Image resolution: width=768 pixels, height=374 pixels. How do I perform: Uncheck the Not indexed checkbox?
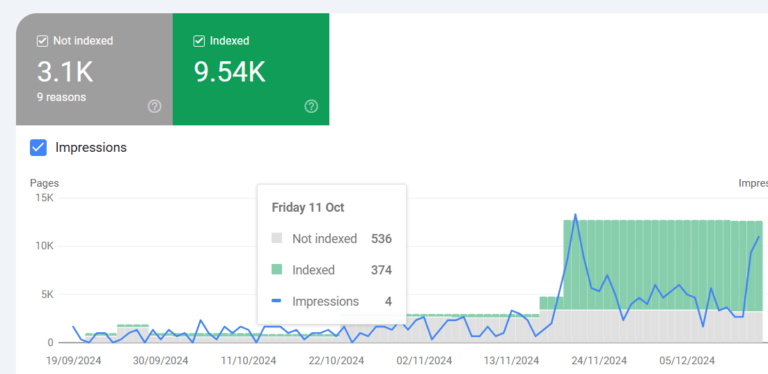(x=42, y=41)
